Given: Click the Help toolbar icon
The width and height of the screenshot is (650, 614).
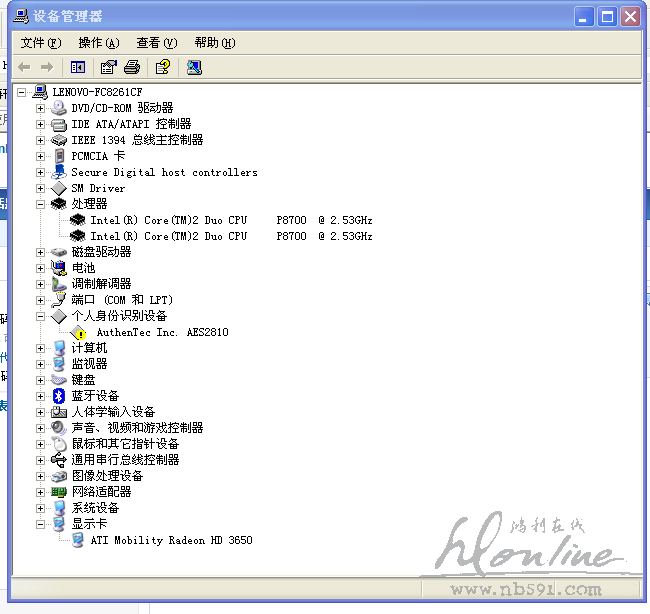Looking at the screenshot, I should pos(162,67).
